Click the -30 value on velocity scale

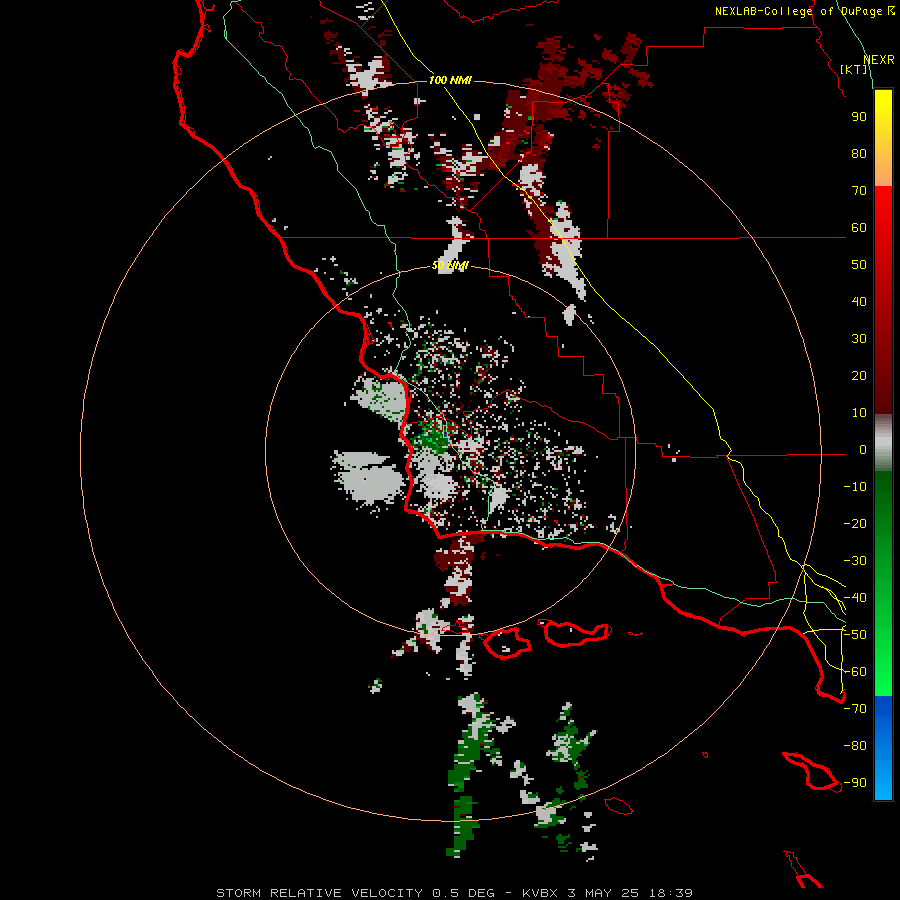[855, 561]
